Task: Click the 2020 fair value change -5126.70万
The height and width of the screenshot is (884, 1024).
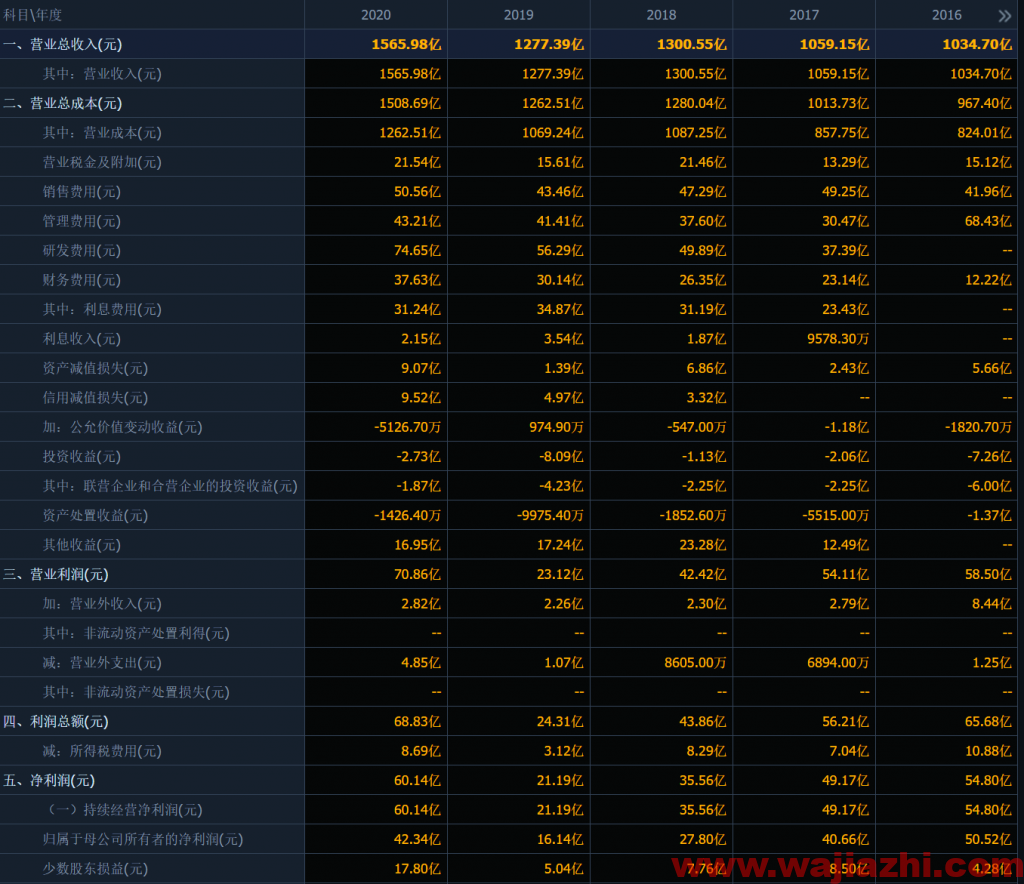Action: [x=408, y=427]
